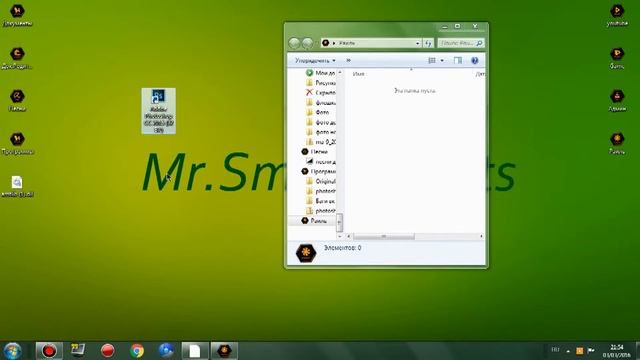Click the clock in the system tray
This screenshot has height=360, width=640.
[616, 351]
